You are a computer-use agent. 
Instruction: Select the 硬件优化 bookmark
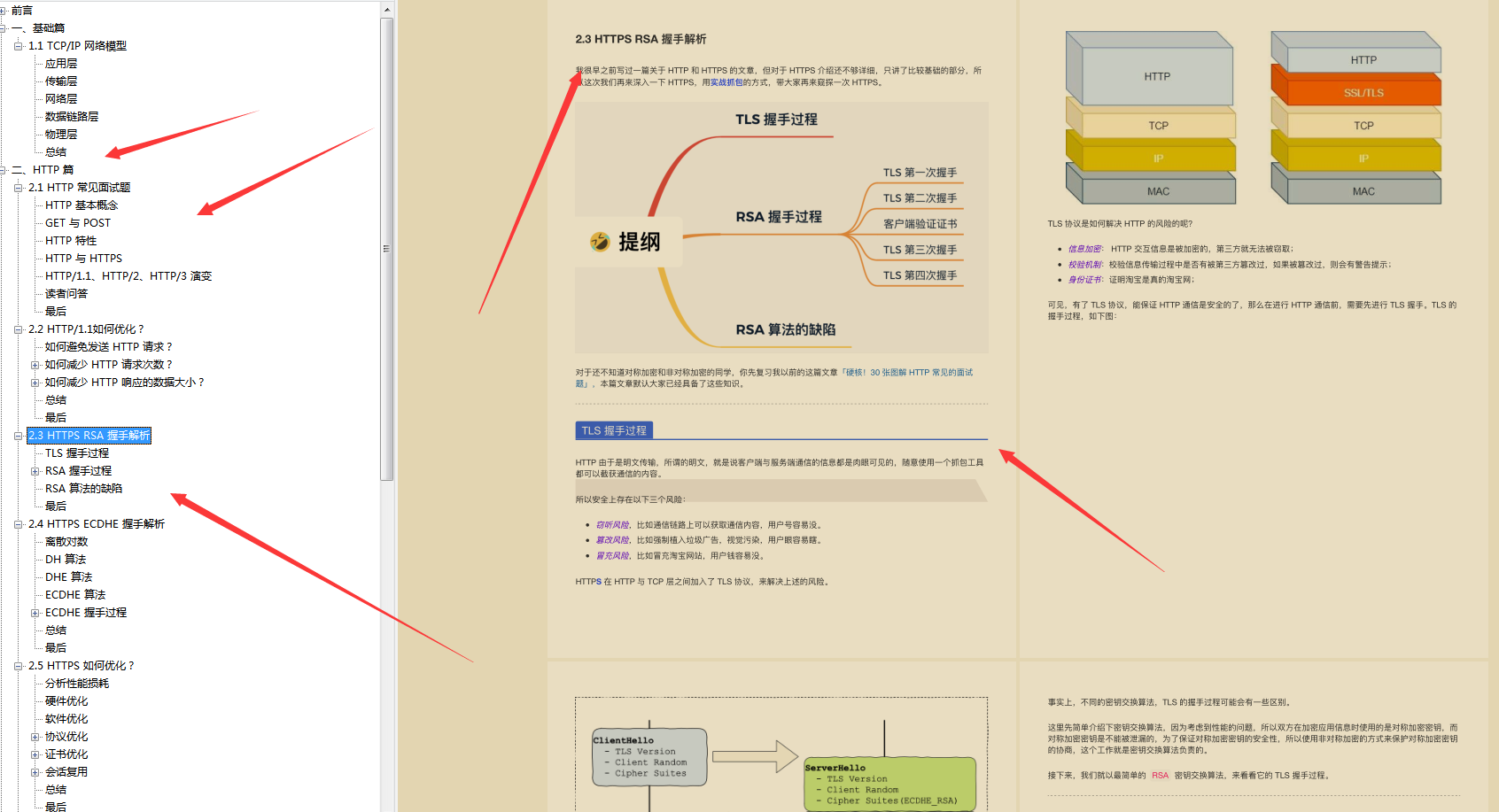66,701
